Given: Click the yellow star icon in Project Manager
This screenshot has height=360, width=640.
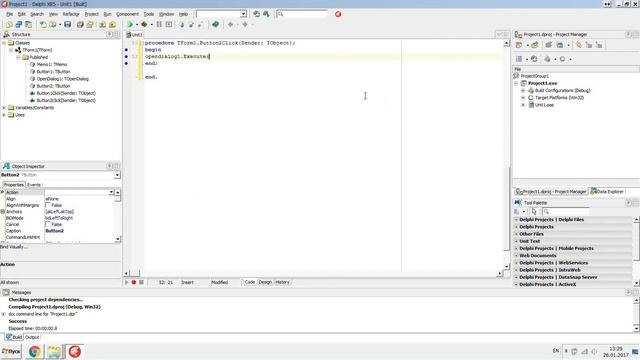Looking at the screenshot, I should (578, 45).
